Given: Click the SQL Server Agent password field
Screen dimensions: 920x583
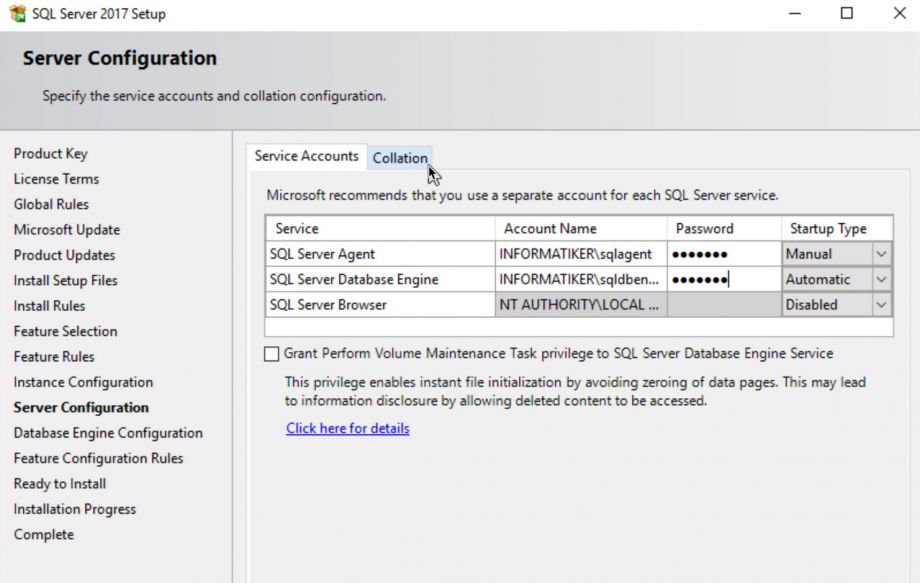Looking at the screenshot, I should pyautogui.click(x=722, y=253).
